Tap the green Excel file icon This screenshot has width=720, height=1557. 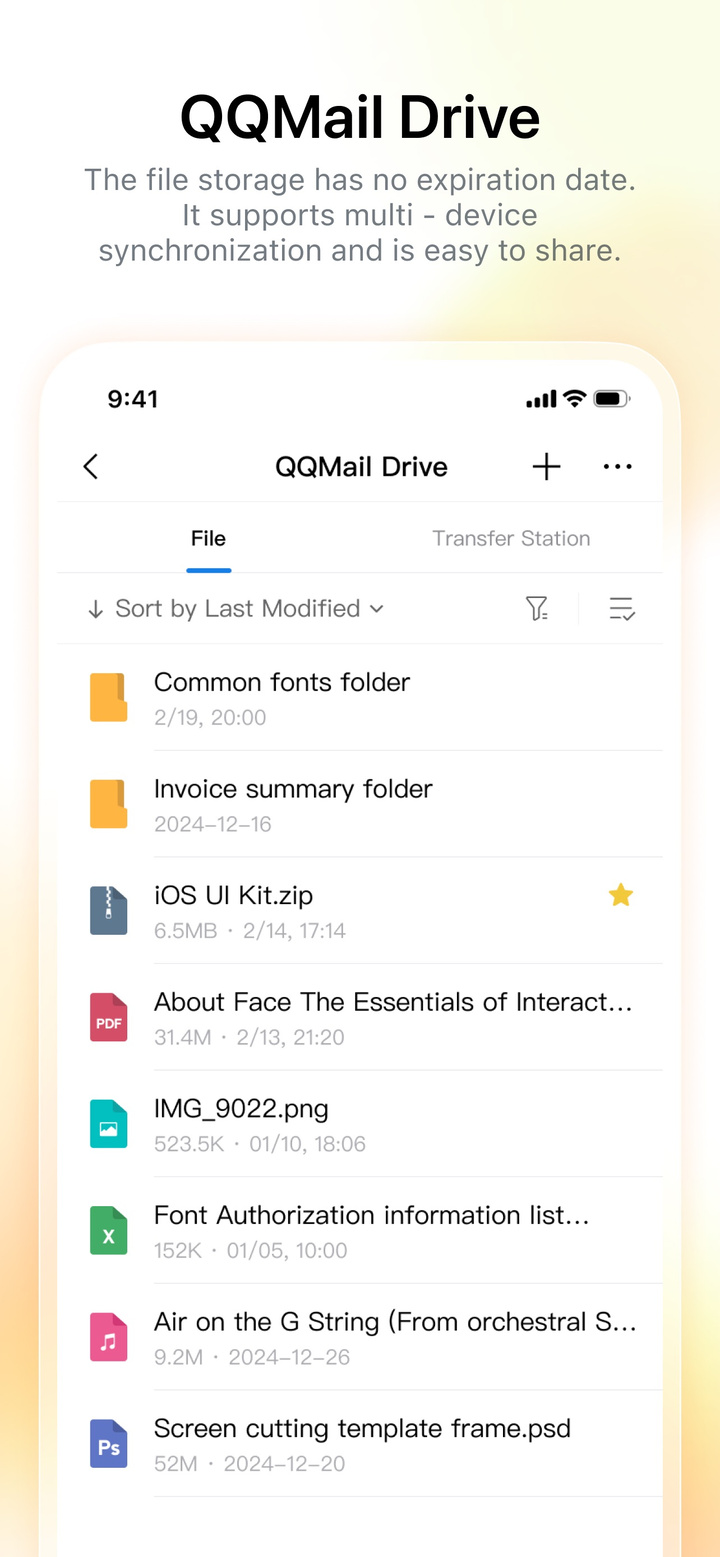click(x=109, y=1231)
